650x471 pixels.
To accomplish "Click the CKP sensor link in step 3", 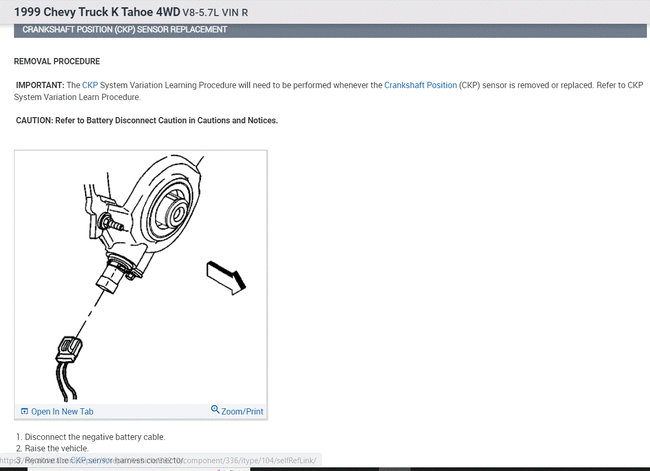I will point(91,460).
